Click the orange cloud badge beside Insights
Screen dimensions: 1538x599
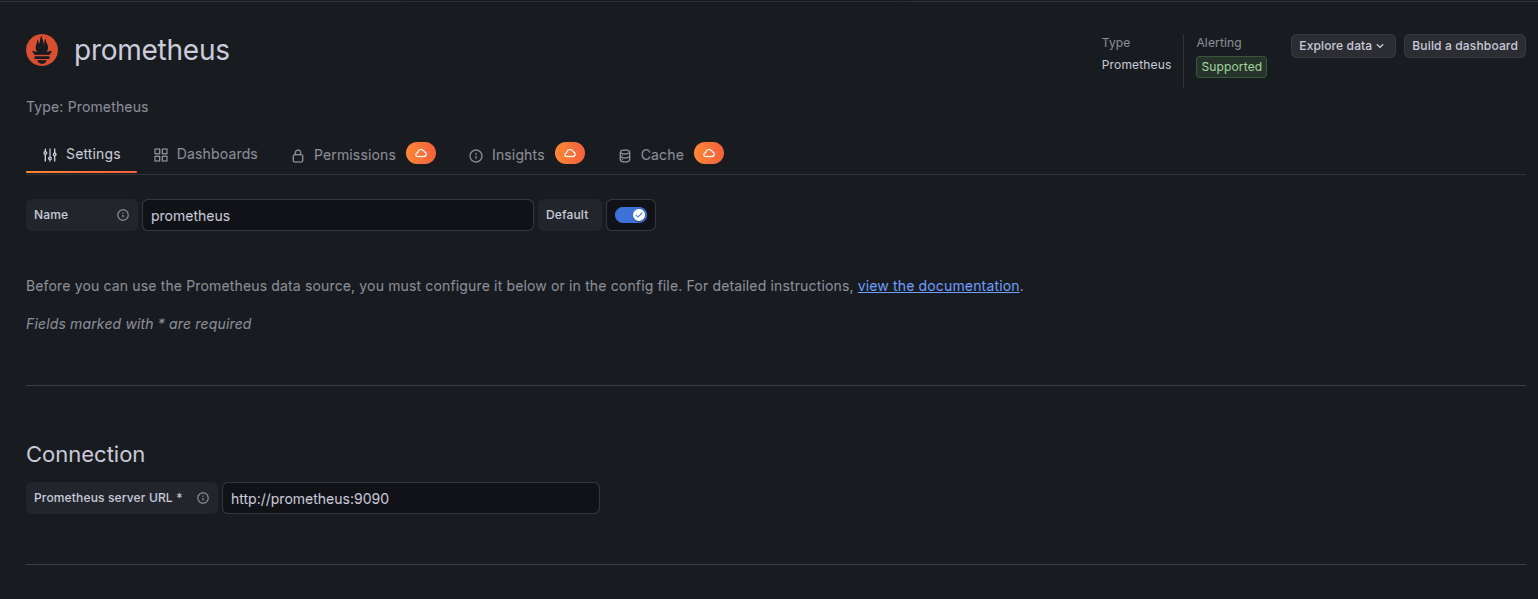pos(570,153)
